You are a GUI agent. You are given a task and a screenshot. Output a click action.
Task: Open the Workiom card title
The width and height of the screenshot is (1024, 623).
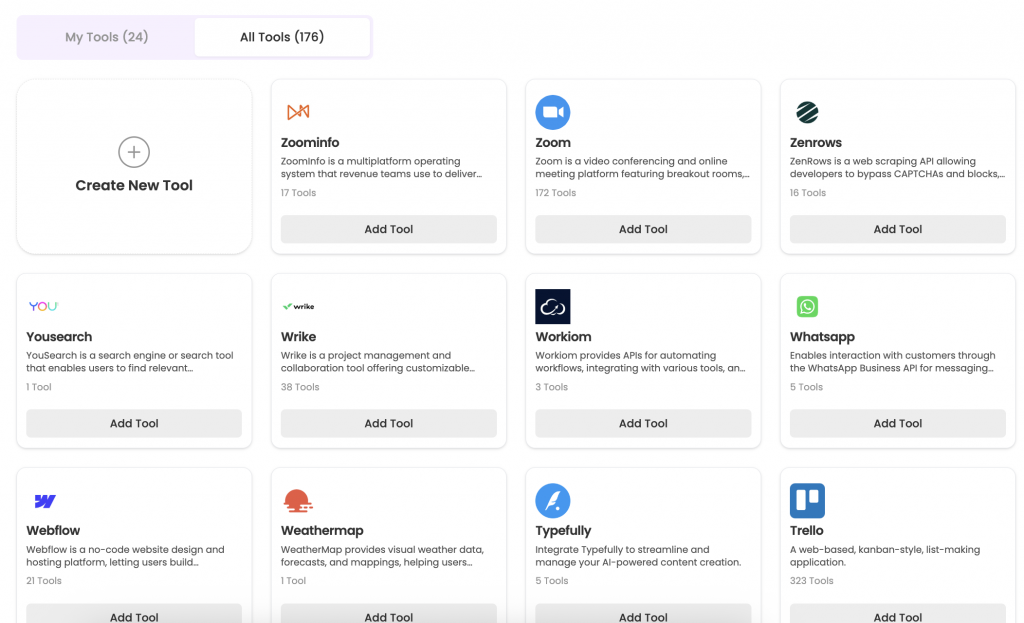[x=564, y=337]
